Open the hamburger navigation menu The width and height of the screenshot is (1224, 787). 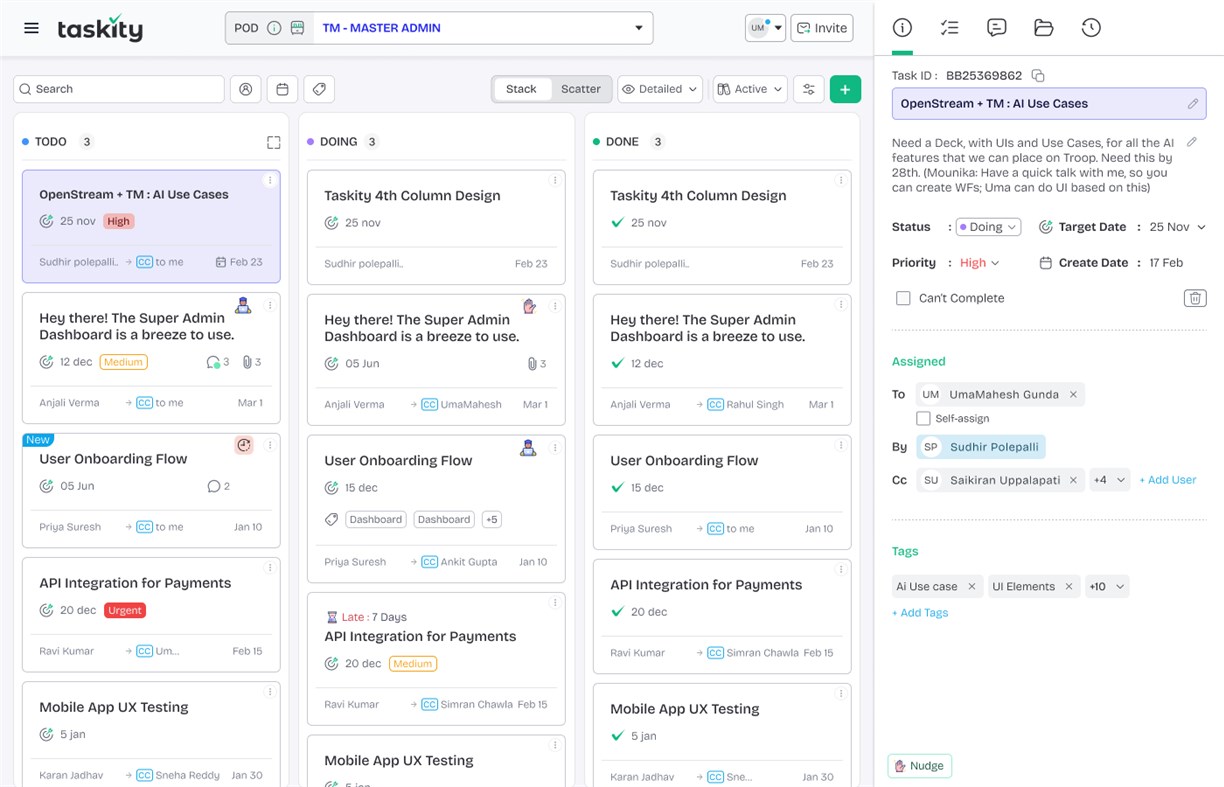click(32, 28)
